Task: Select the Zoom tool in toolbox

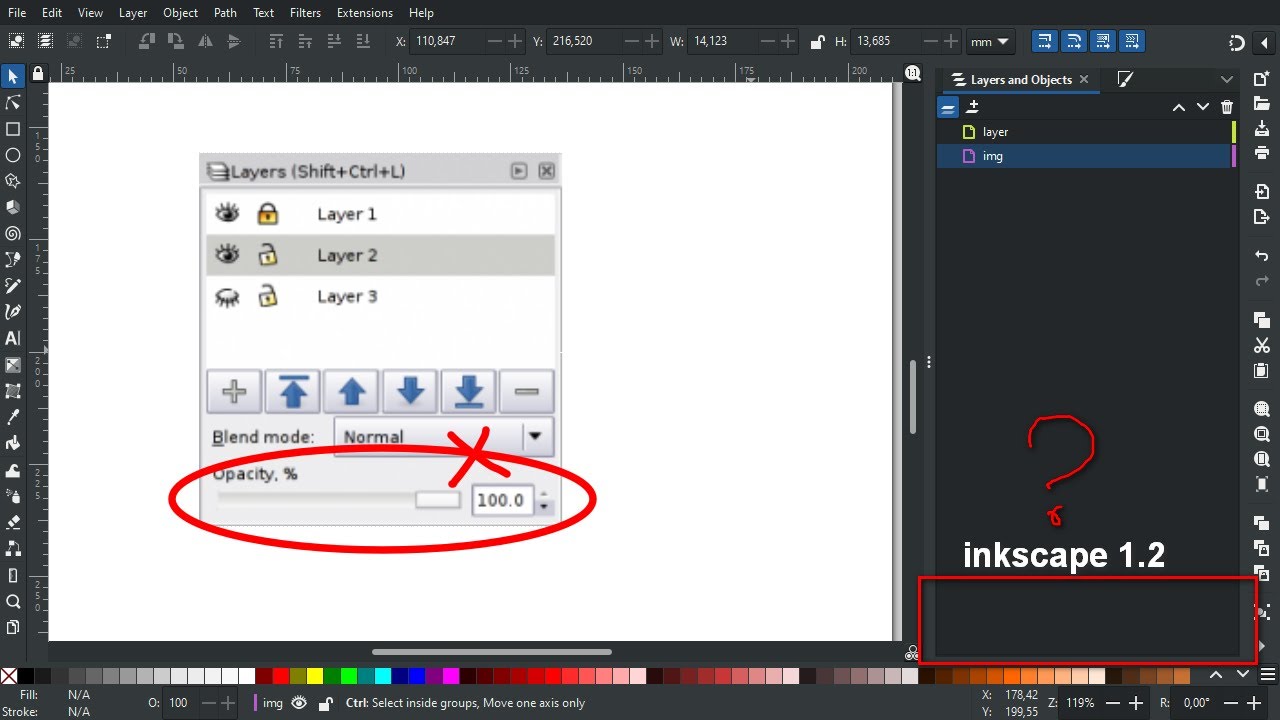Action: 13,601
